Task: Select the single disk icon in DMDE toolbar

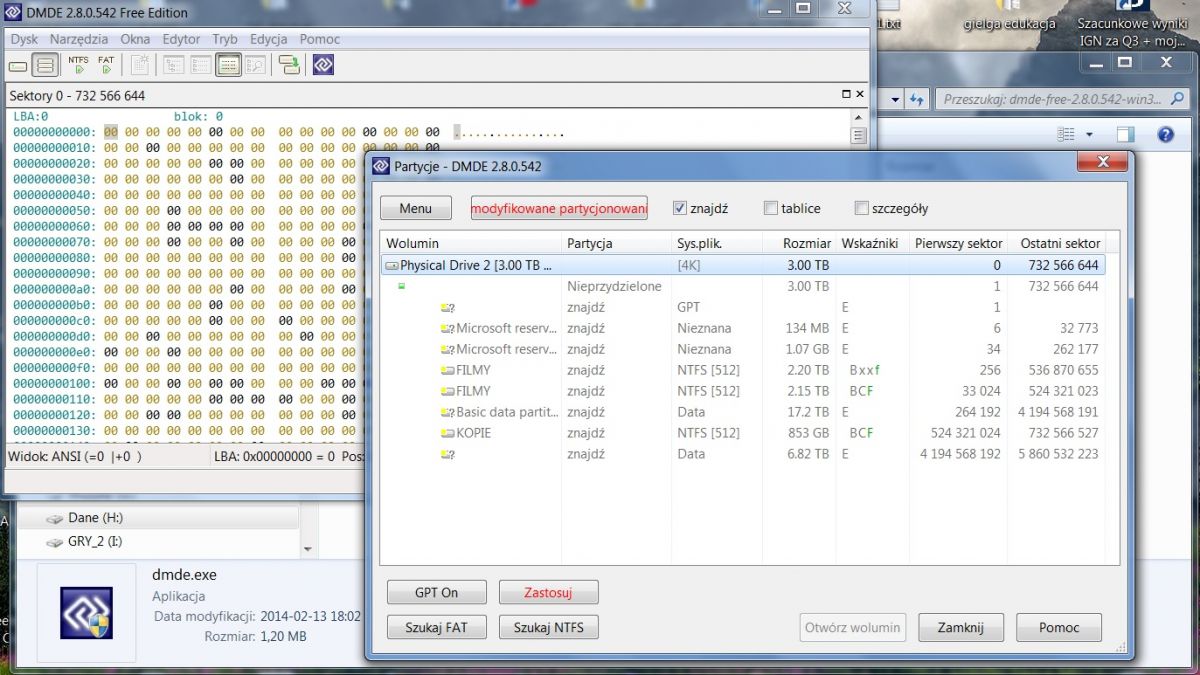Action: [18, 66]
